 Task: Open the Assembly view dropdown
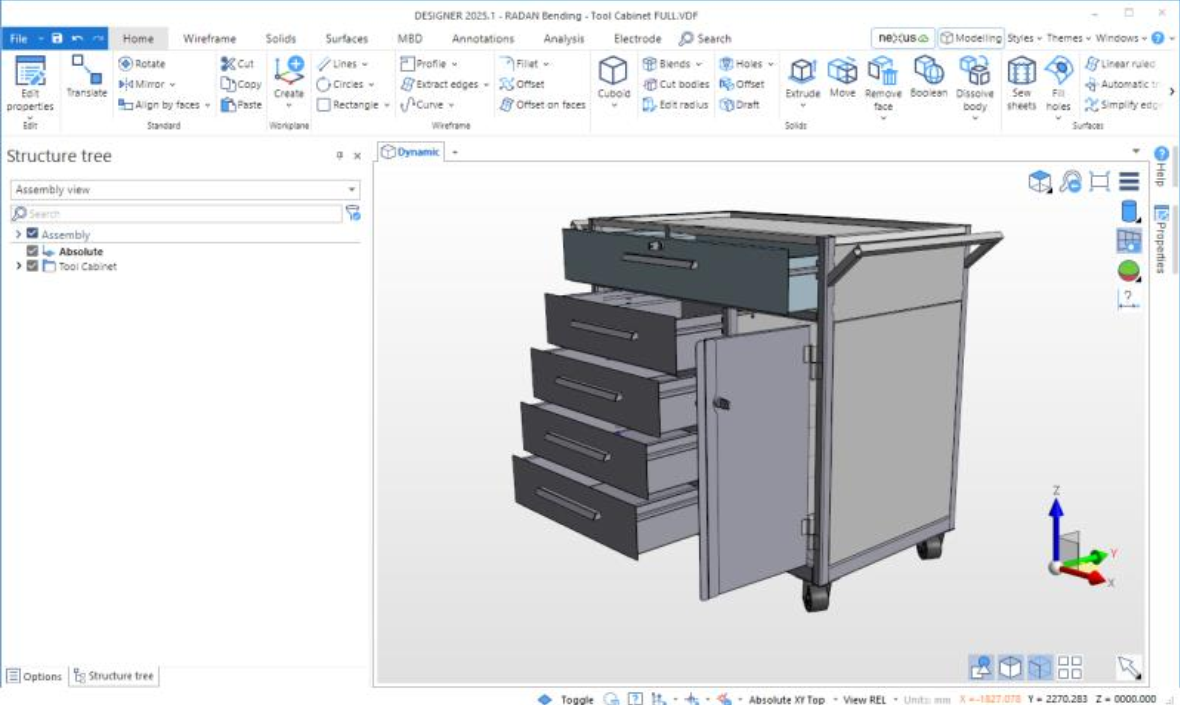(x=185, y=190)
